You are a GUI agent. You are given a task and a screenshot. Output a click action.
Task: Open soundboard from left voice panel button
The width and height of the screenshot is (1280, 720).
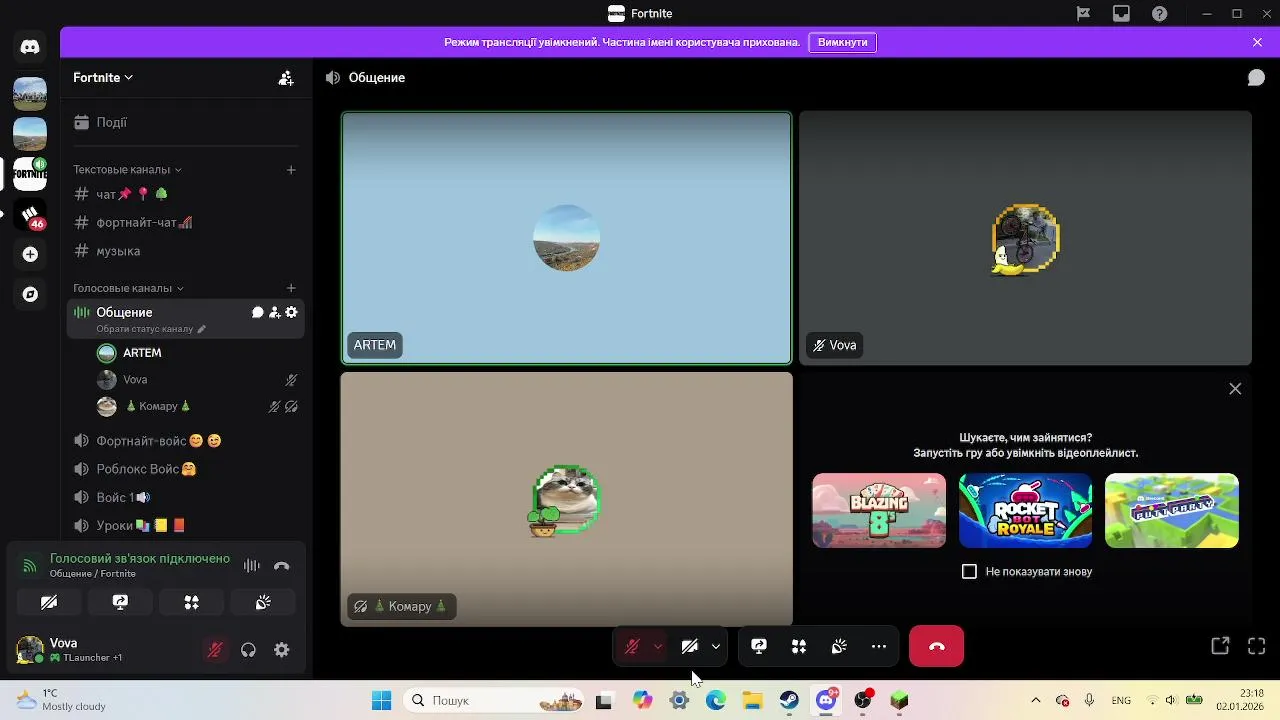pyautogui.click(x=263, y=602)
